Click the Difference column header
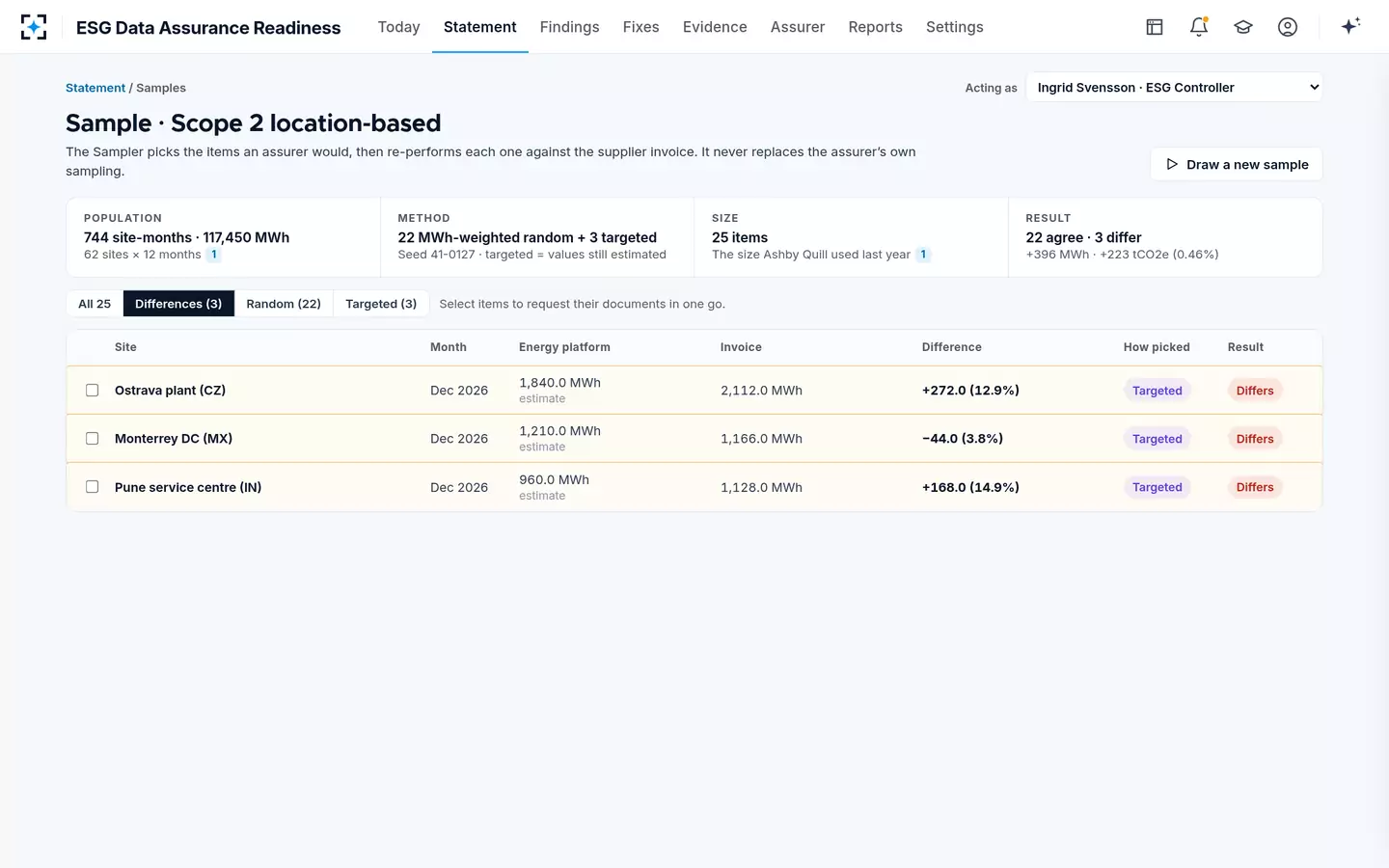1389x868 pixels. [952, 347]
